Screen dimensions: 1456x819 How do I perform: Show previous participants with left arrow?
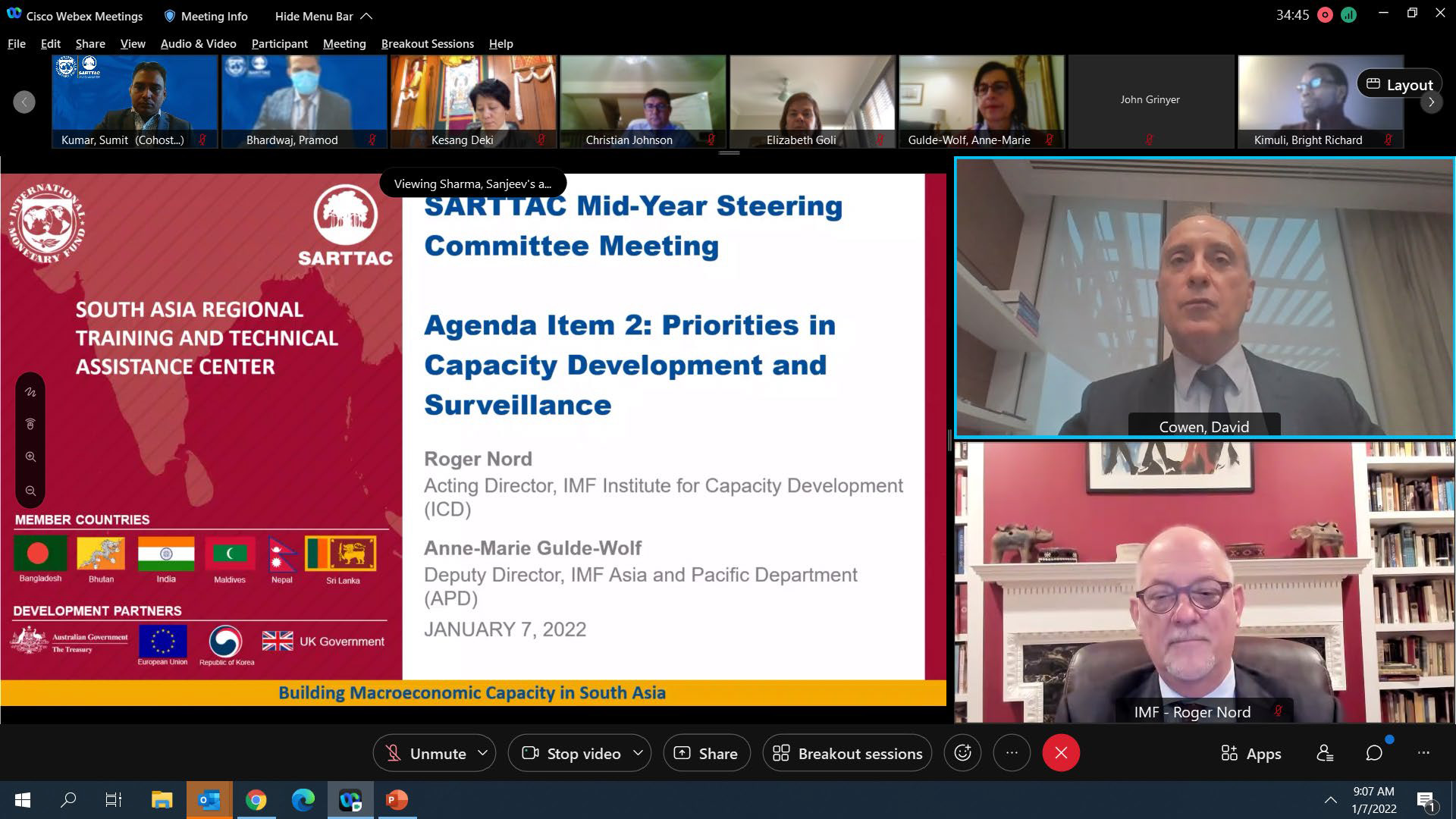point(24,102)
